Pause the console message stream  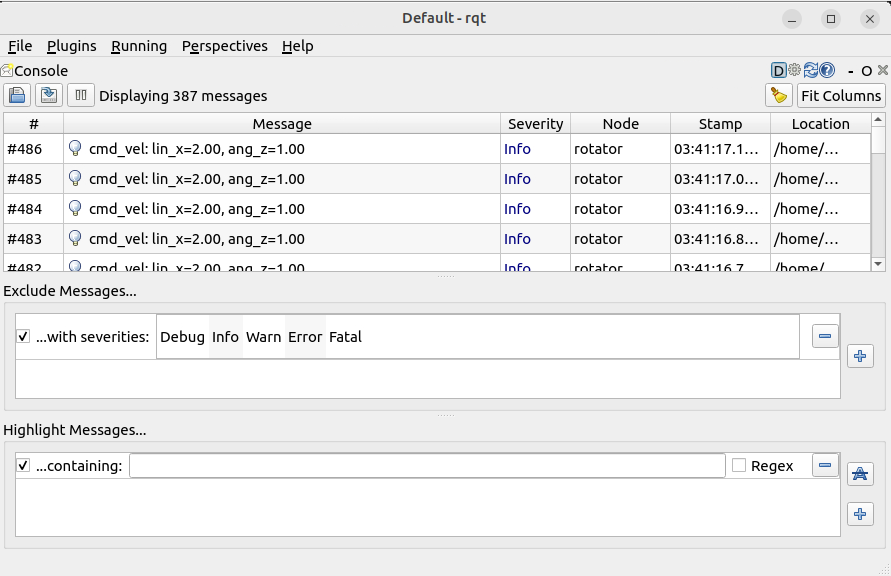point(81,96)
